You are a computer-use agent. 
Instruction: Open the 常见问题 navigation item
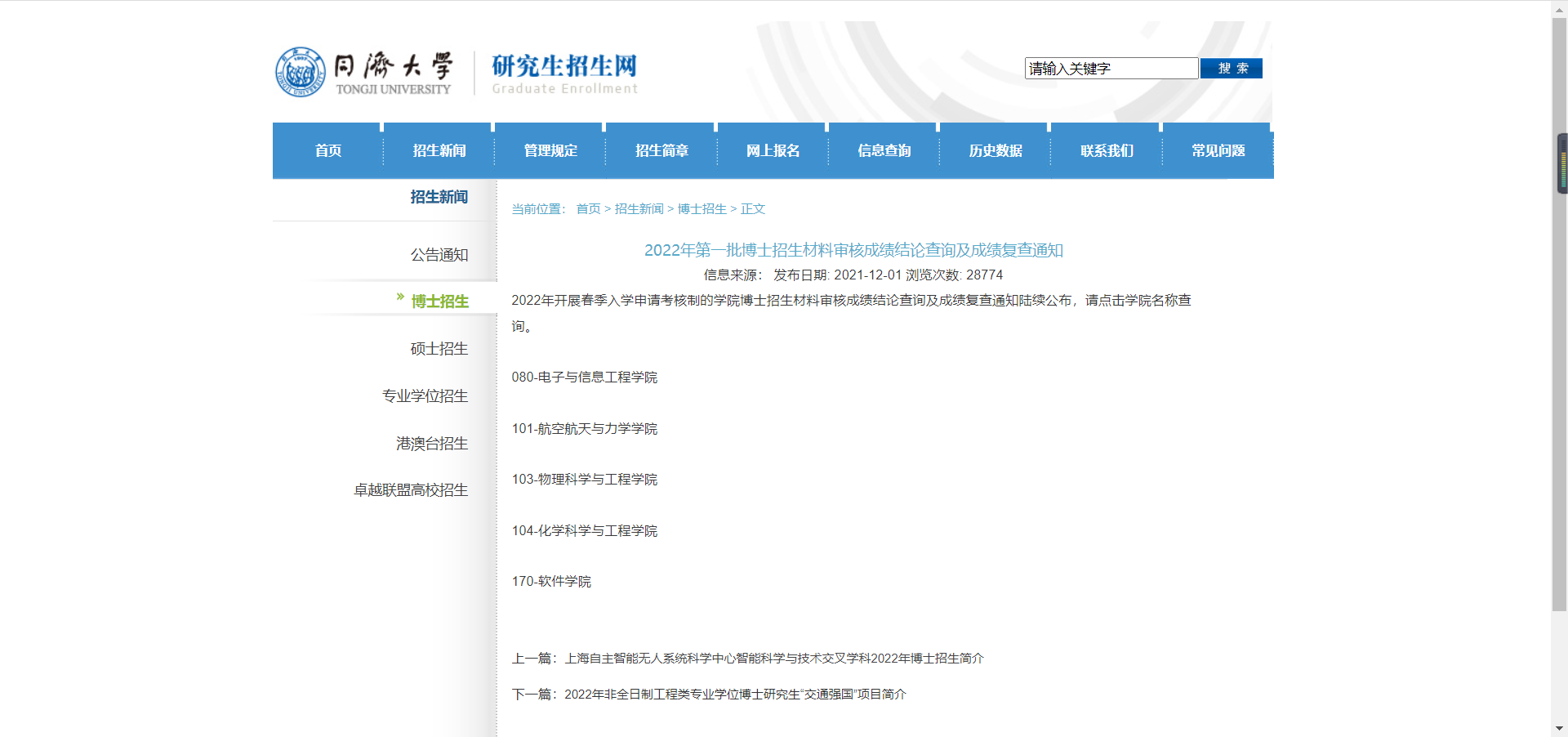(x=1218, y=150)
